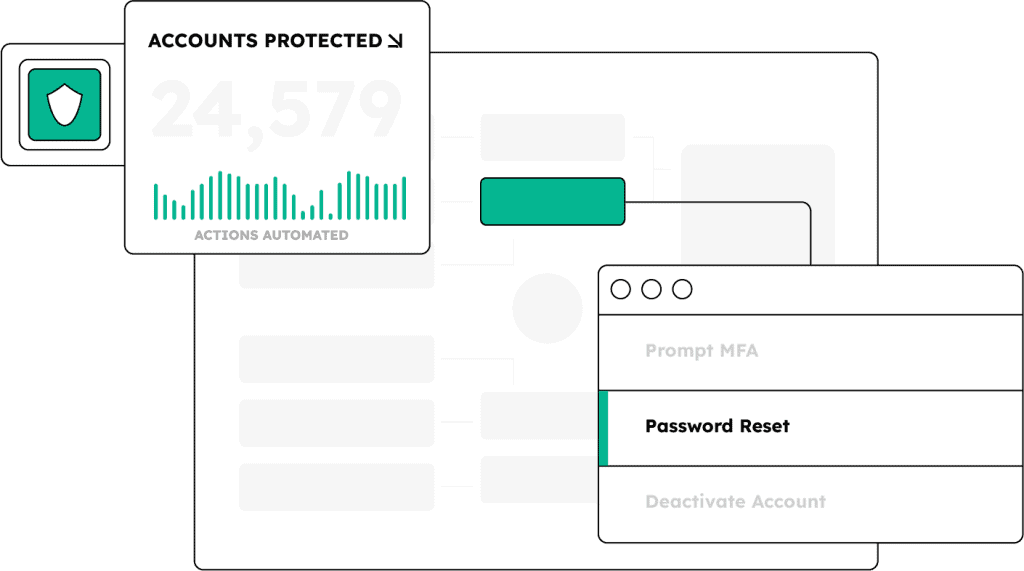1024x571 pixels.
Task: Select the Prompt MFA option
Action: pyautogui.click(x=701, y=351)
